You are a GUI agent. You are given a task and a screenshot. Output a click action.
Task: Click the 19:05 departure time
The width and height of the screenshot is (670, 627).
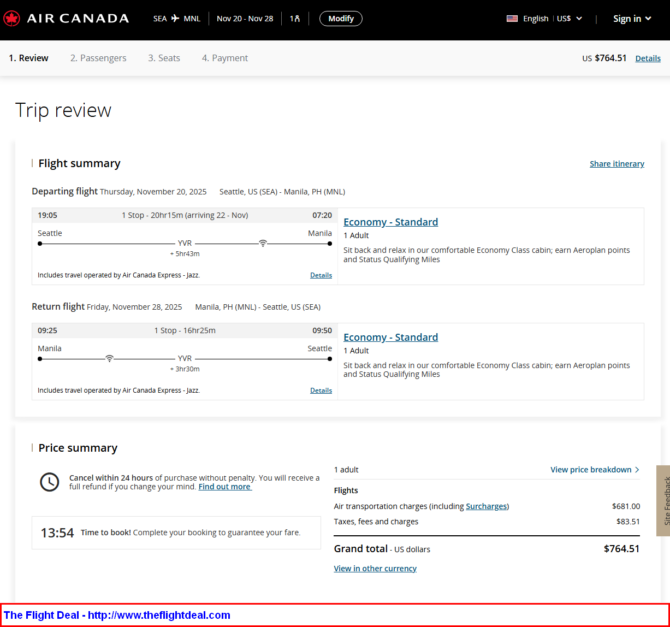coord(47,215)
